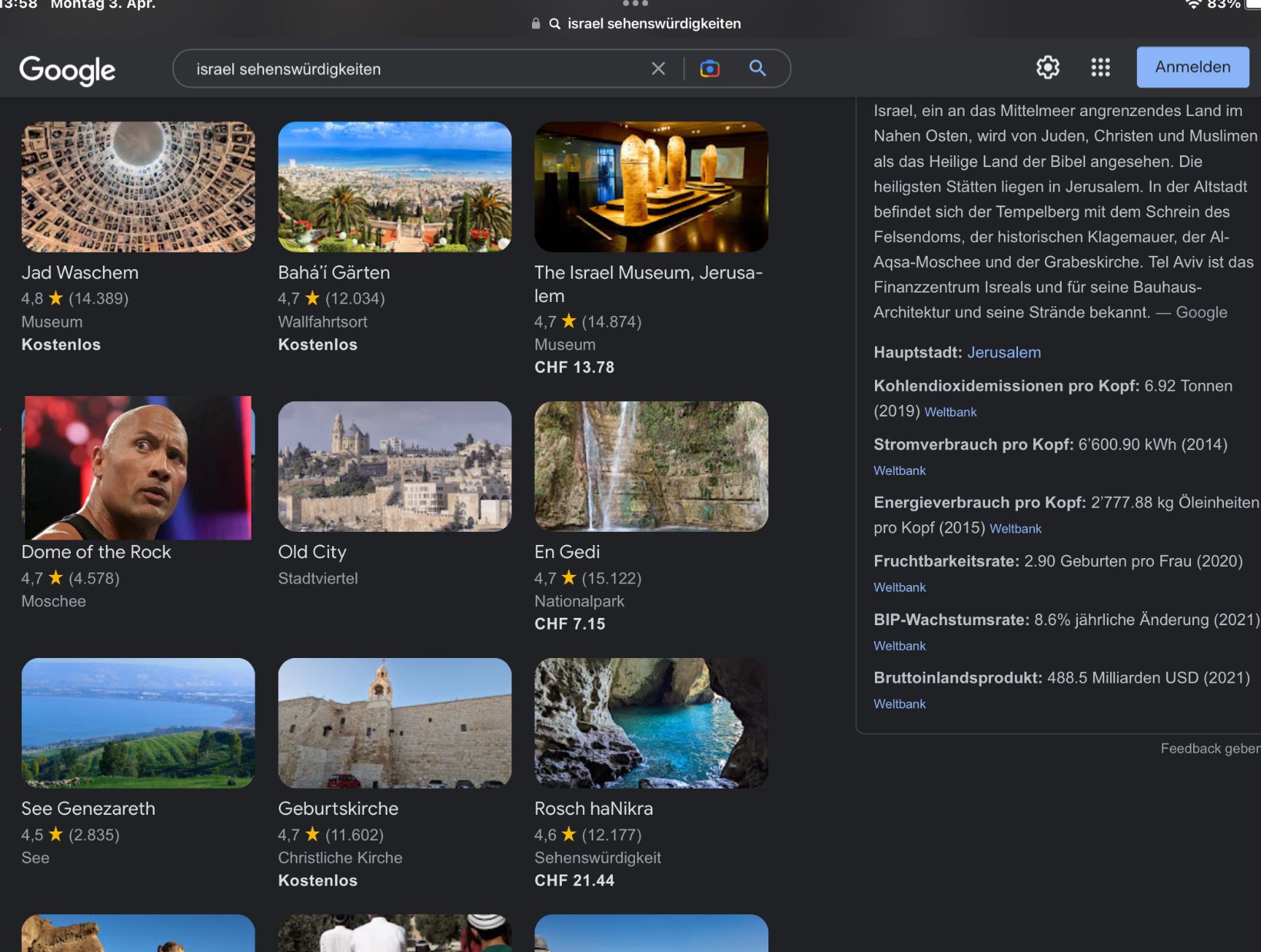Tap the lock icon in address bar
Screen dimensions: 1261x952
[536, 23]
